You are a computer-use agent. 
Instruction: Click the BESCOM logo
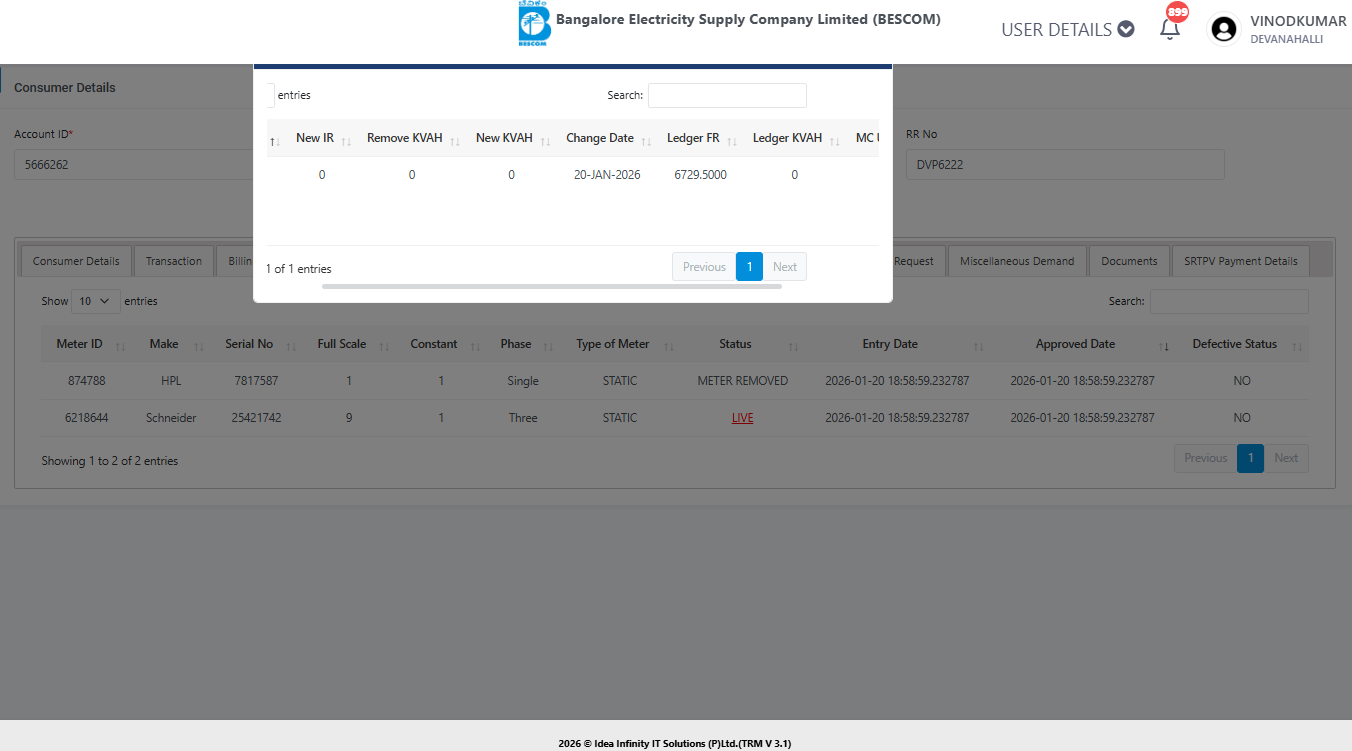click(534, 24)
